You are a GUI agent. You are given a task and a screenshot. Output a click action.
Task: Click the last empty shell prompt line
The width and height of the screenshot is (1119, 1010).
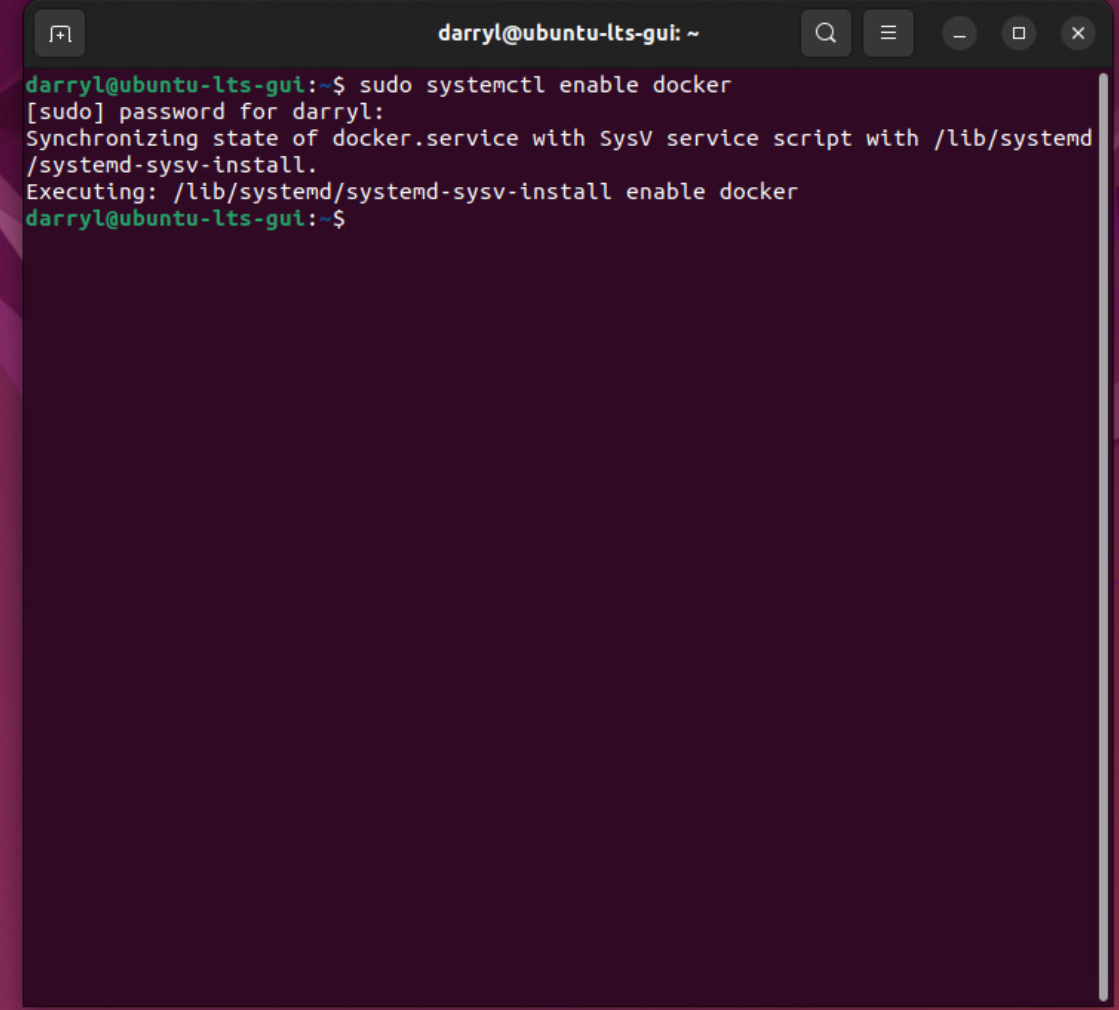[186, 218]
